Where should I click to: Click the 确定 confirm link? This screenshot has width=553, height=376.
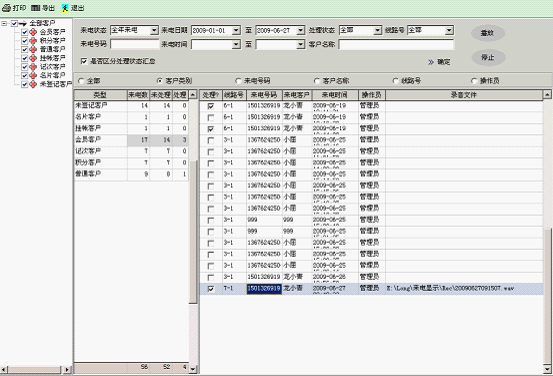point(444,62)
